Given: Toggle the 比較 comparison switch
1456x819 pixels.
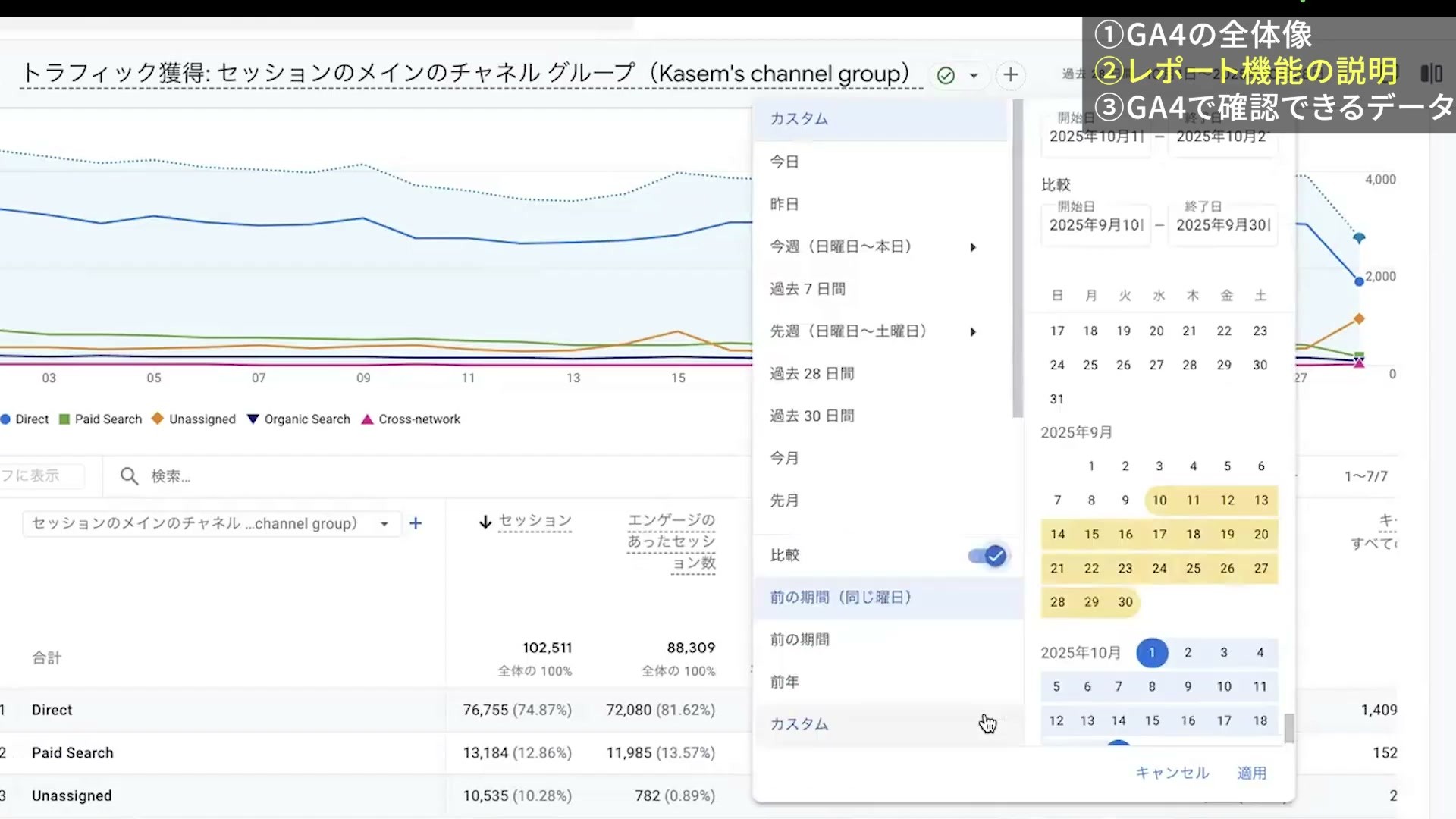Looking at the screenshot, I should click(x=987, y=556).
